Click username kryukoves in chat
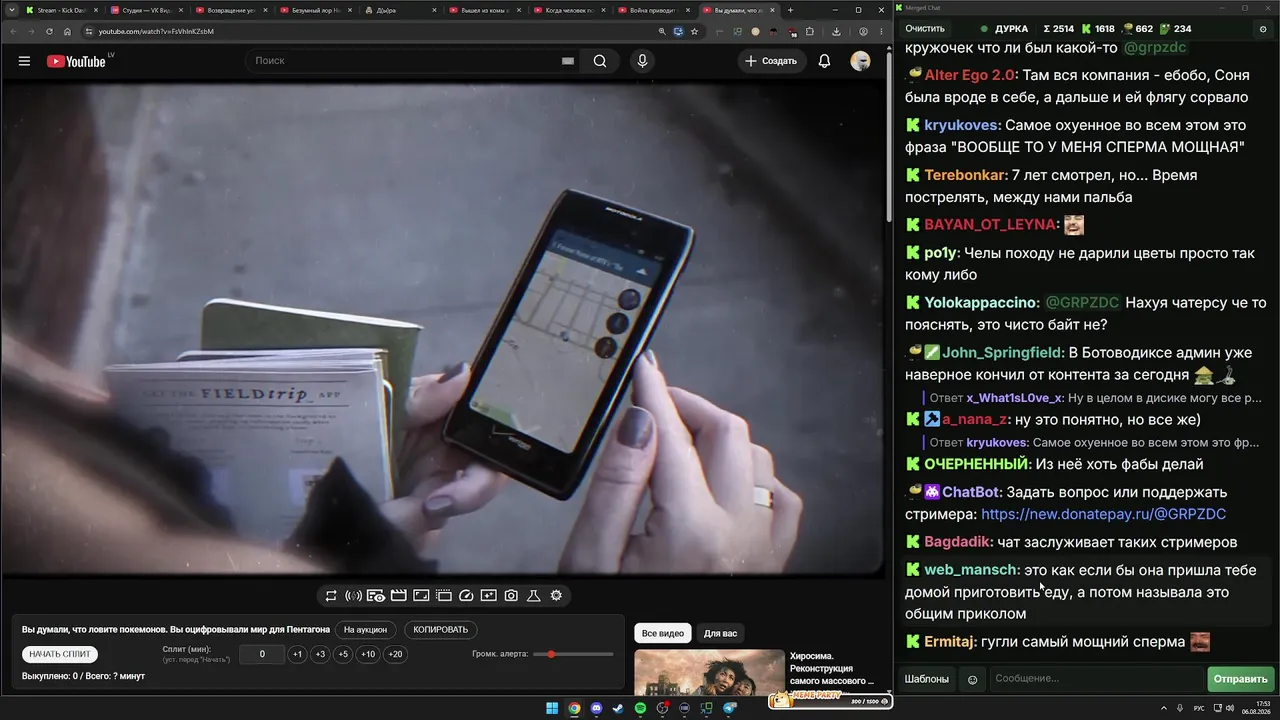Screen dimensions: 1280x720 [x=961, y=125]
